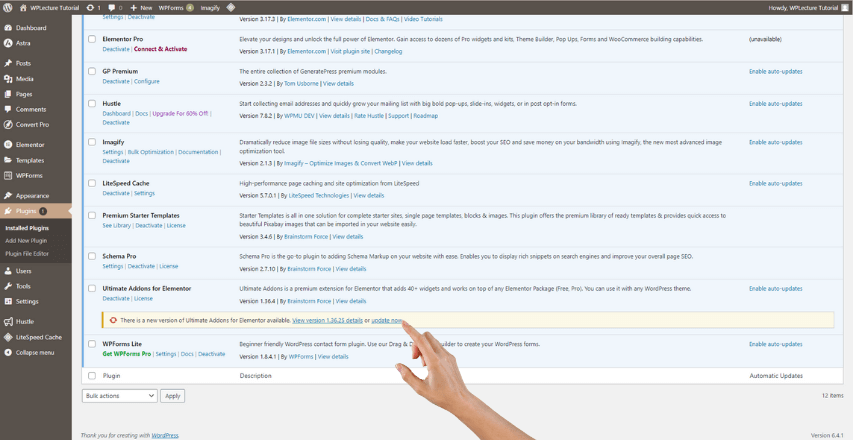The height and width of the screenshot is (440, 853).
Task: Select the WPForms Lite checkbox
Action: [x=92, y=344]
